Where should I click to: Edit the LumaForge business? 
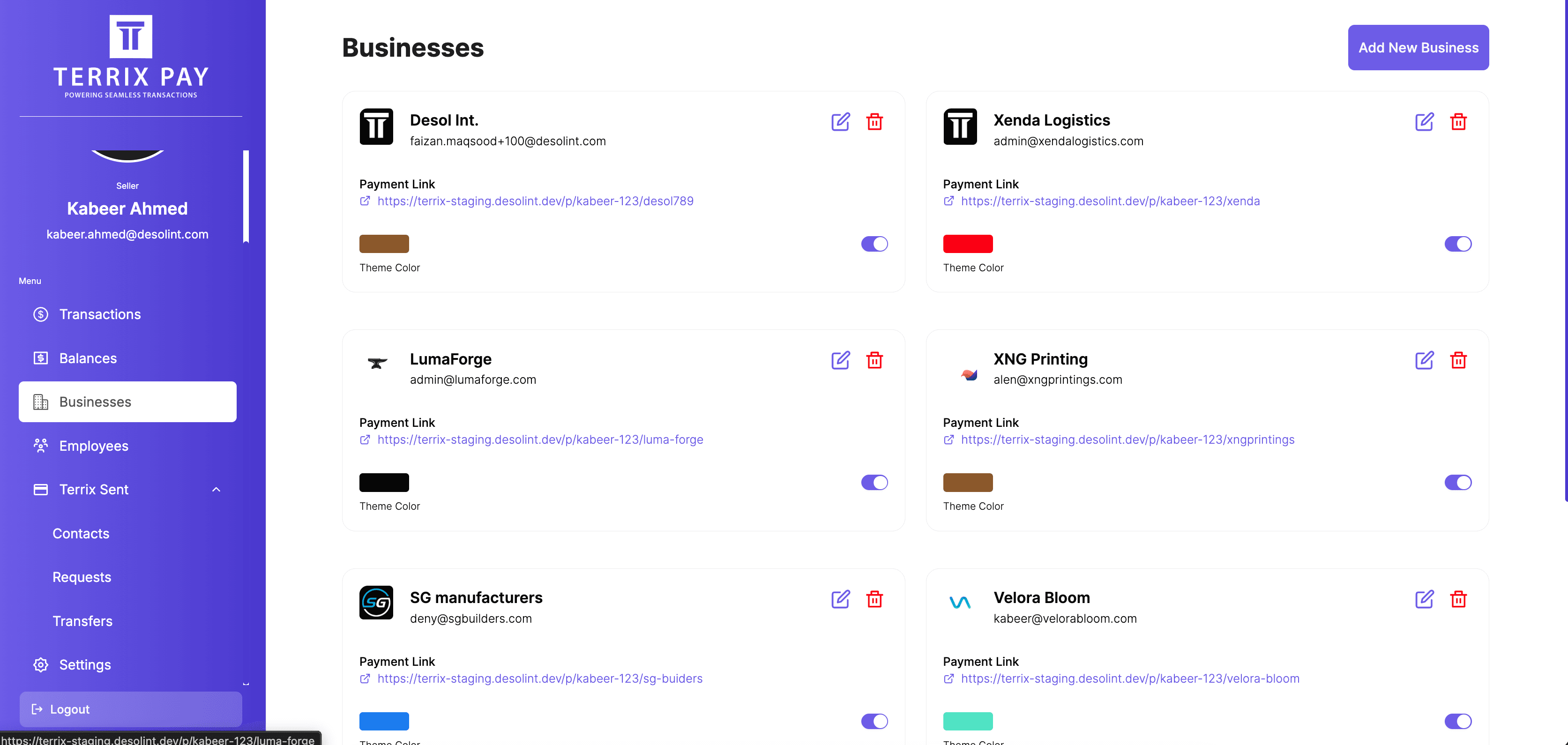tap(841, 360)
